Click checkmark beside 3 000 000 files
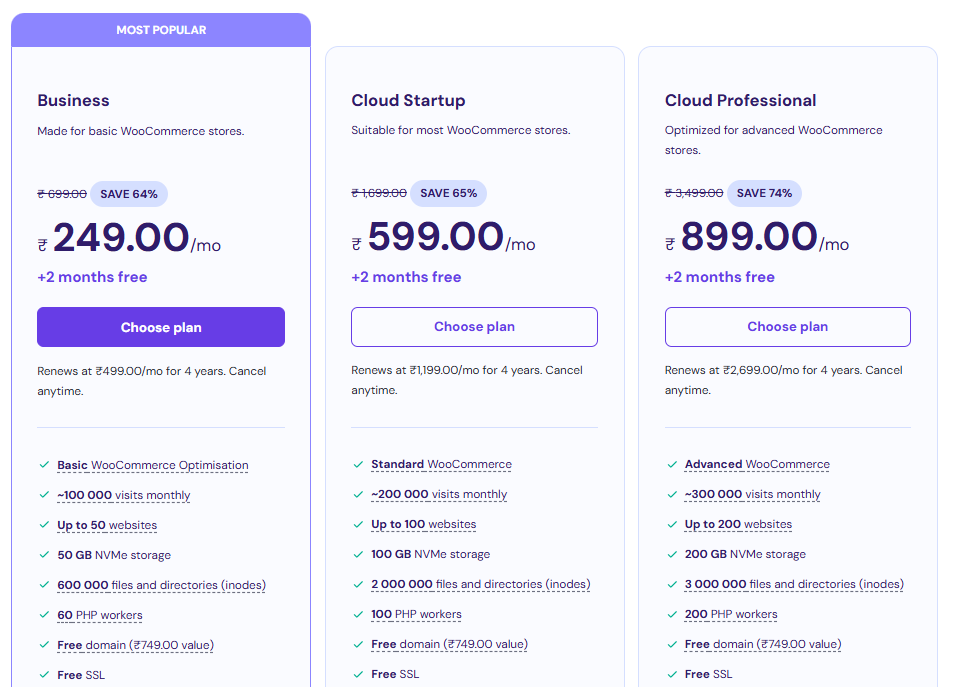 (672, 584)
